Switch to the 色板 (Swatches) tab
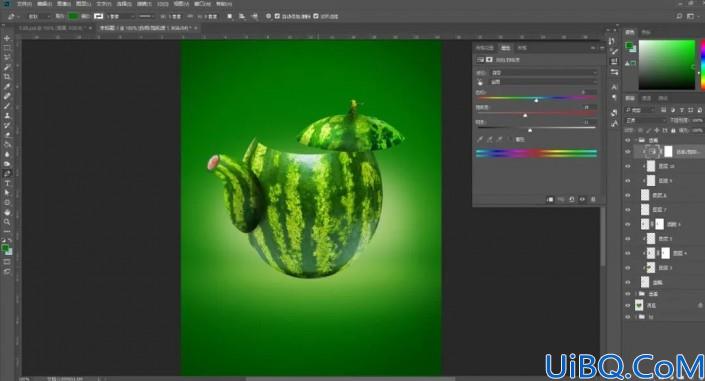Viewport: 705px width, 381px height. click(646, 32)
